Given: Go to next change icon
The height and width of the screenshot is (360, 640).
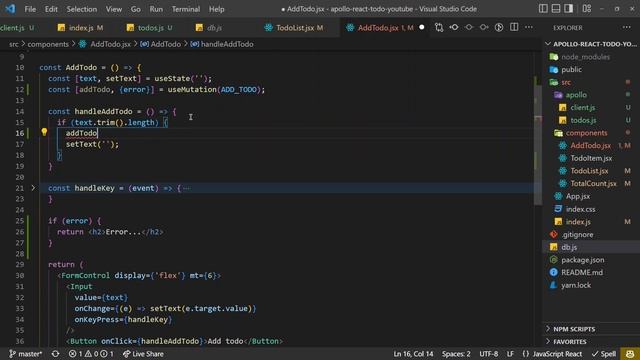Looking at the screenshot, I should pyautogui.click(x=484, y=27).
